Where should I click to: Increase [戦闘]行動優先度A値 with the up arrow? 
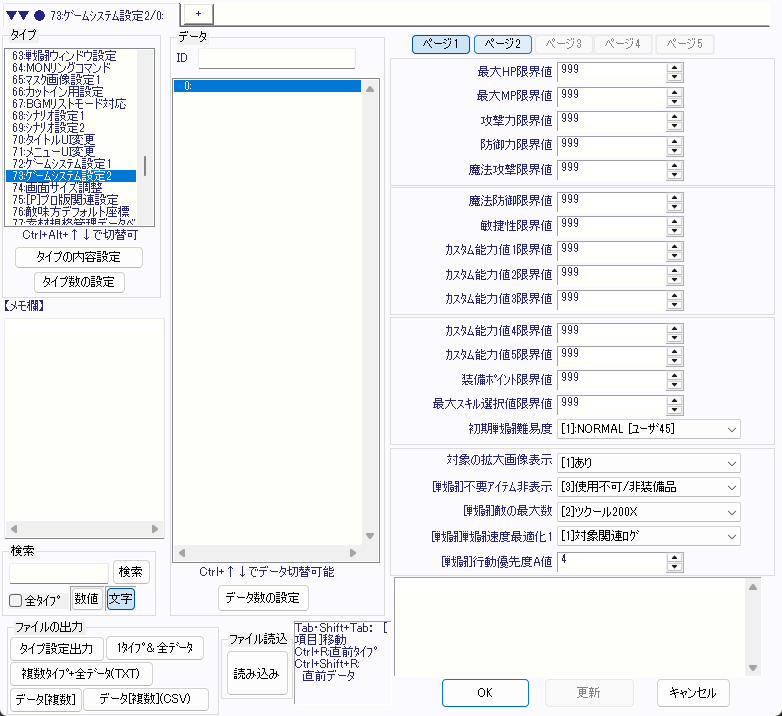pyautogui.click(x=674, y=556)
